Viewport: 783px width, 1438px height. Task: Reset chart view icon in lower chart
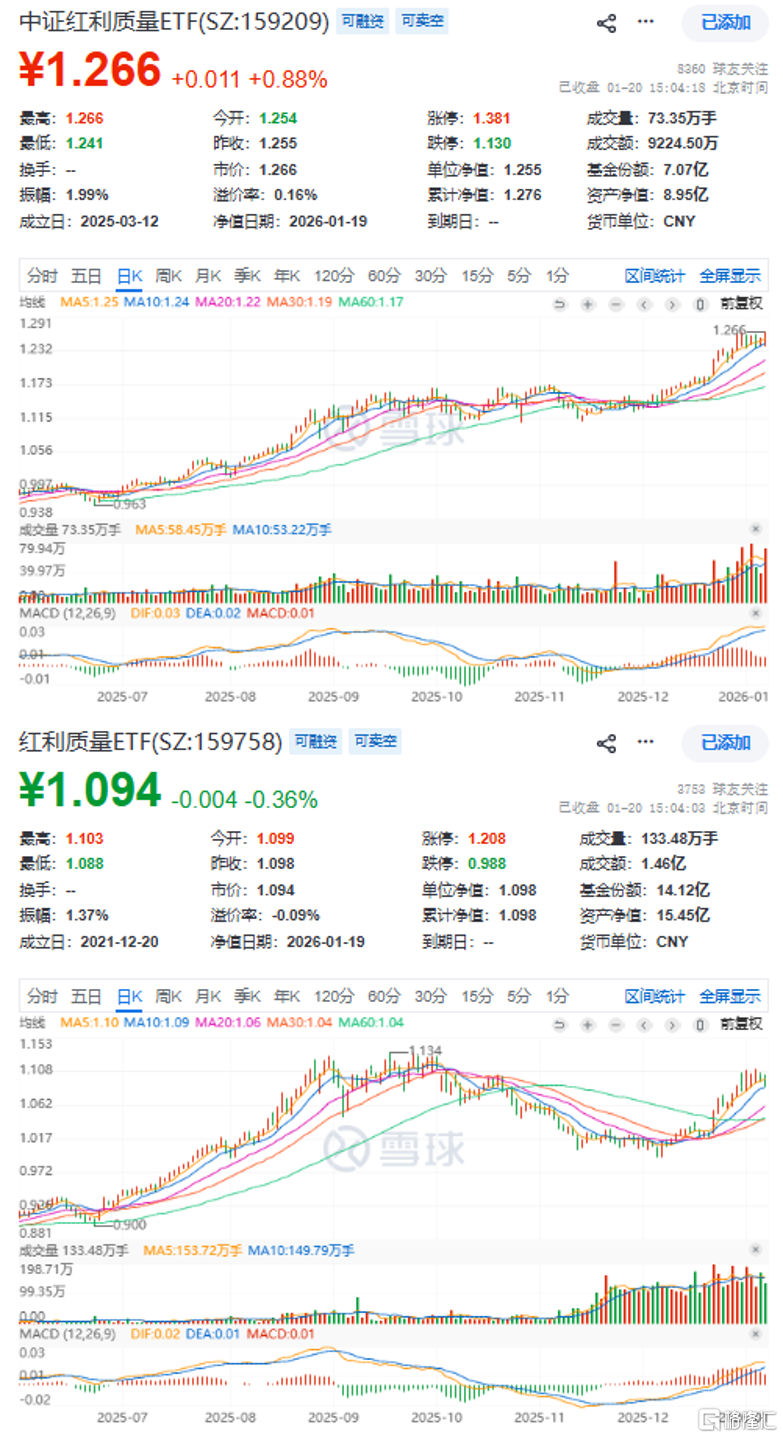coord(560,1024)
